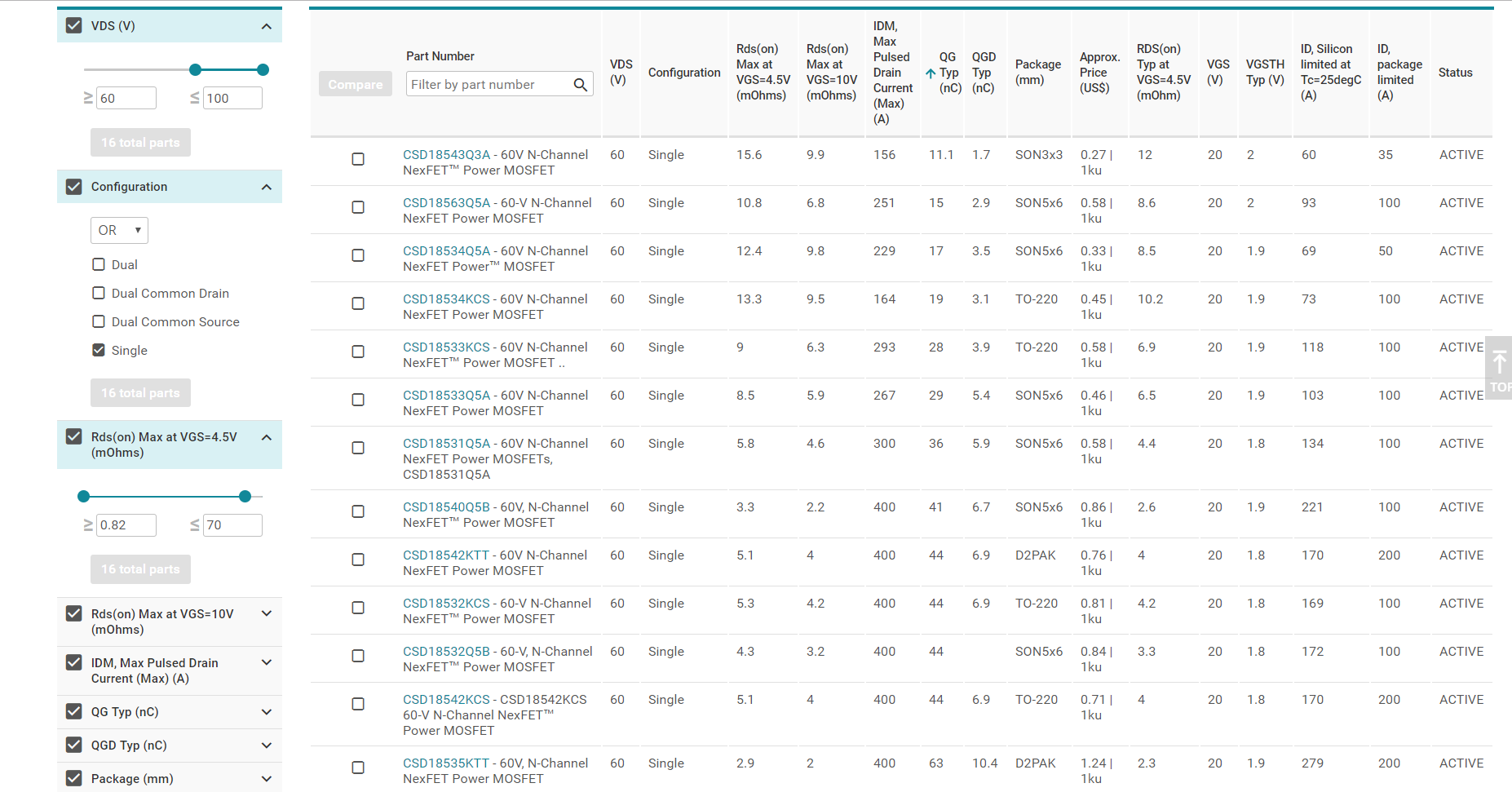Toggle the IDM Max Pulsed Drain Current checkbox
This screenshot has width=1512, height=792.
coord(74,662)
